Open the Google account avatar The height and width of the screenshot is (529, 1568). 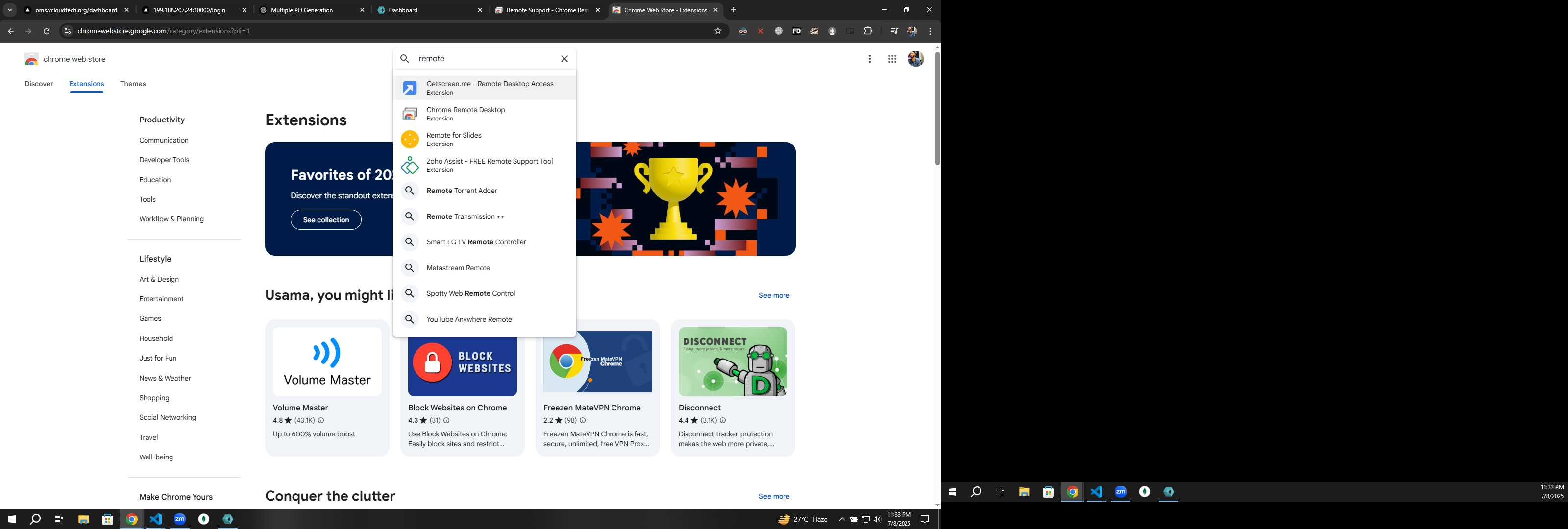(x=915, y=59)
